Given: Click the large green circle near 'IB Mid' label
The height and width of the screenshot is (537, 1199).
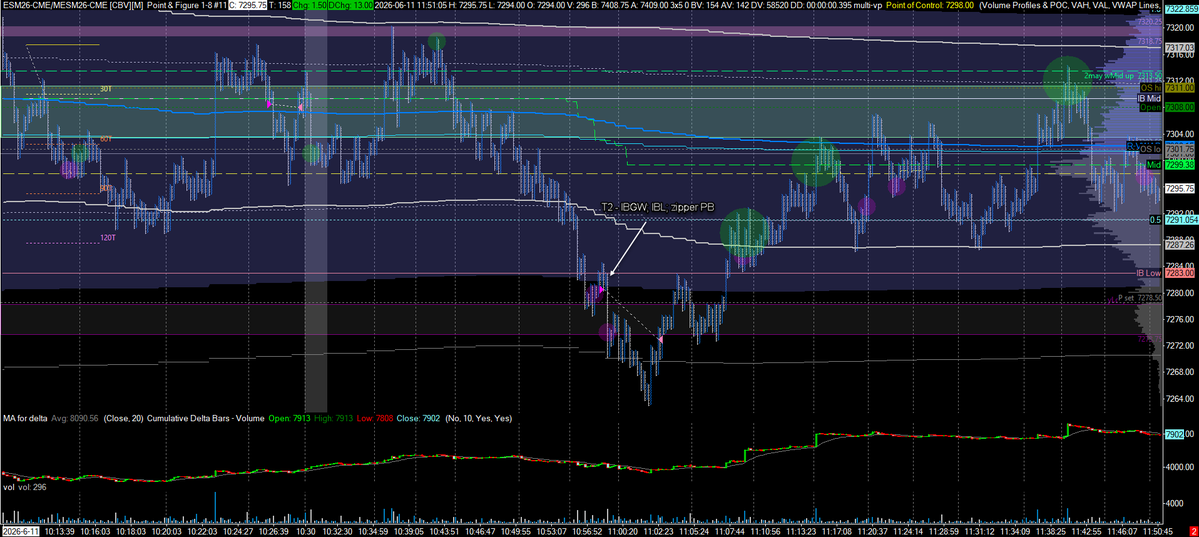Looking at the screenshot, I should tap(1067, 80).
